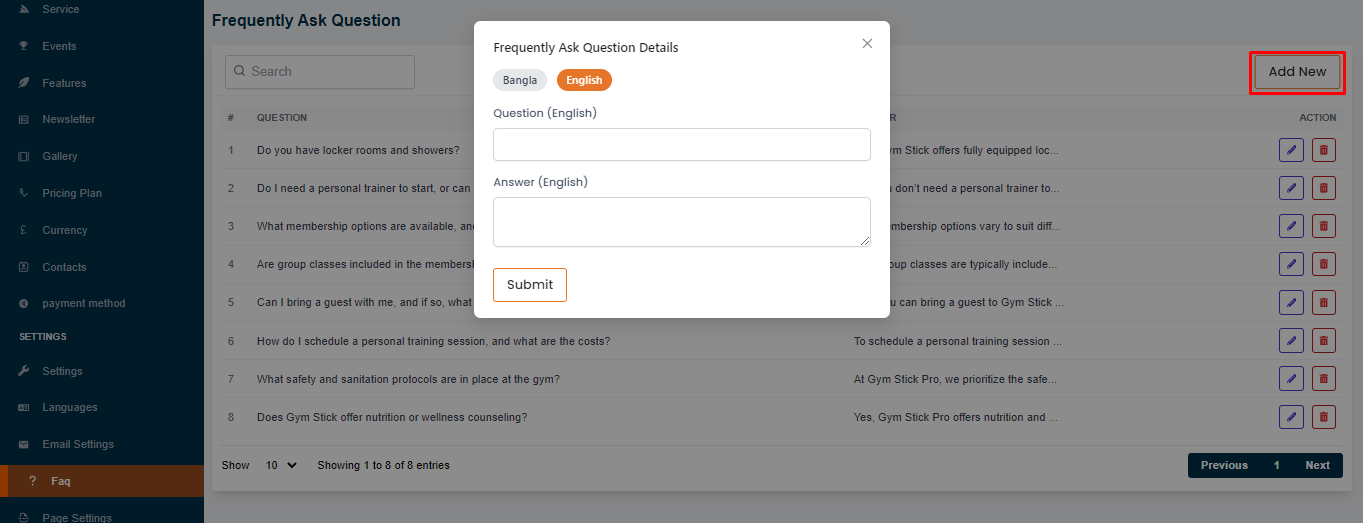Click the Email Settings envelope icon
Screen dimensions: 1363x523
click(x=24, y=445)
